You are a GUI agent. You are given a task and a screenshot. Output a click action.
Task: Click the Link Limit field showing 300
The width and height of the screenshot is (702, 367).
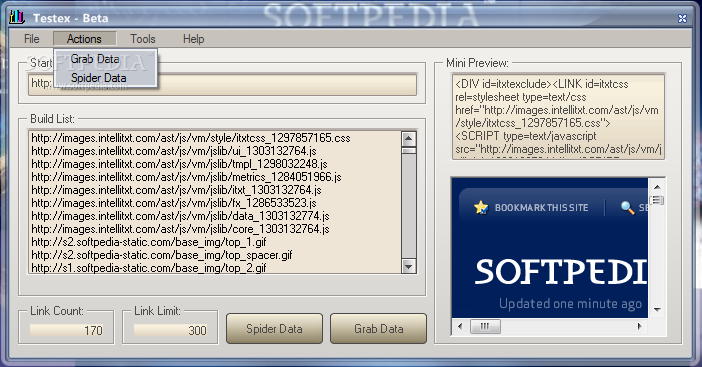click(x=171, y=330)
